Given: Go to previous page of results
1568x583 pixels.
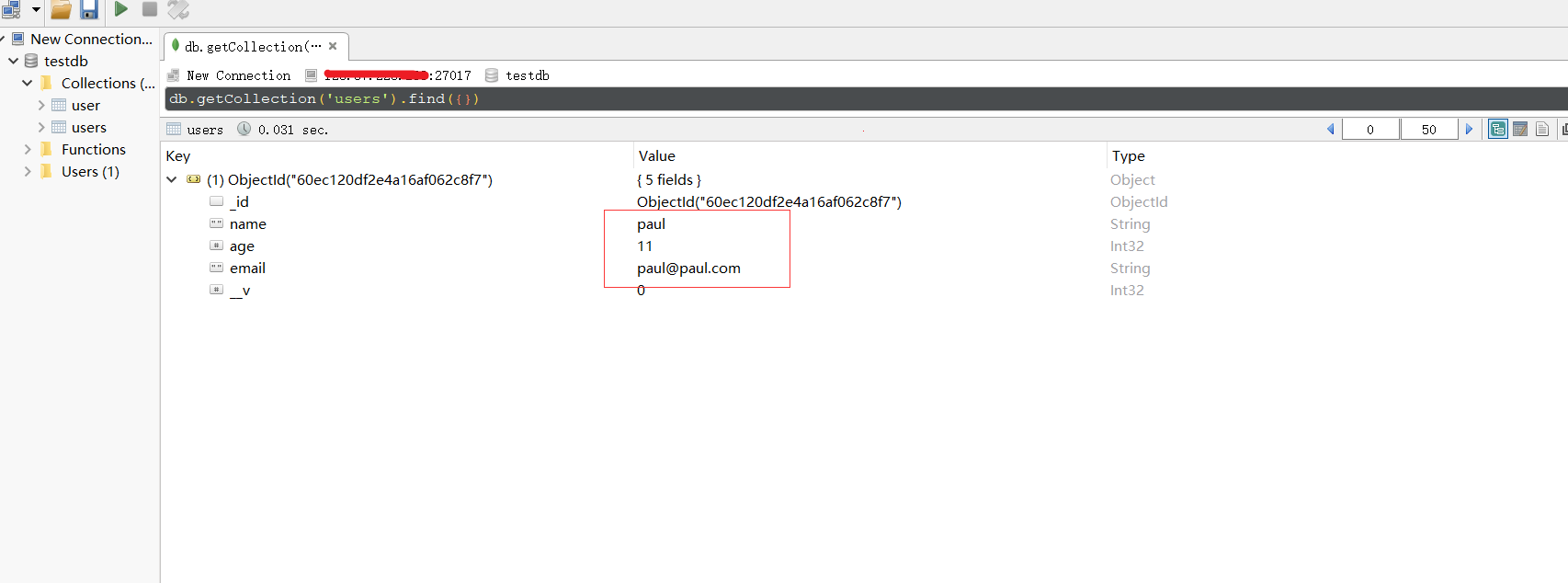Looking at the screenshot, I should [1330, 129].
